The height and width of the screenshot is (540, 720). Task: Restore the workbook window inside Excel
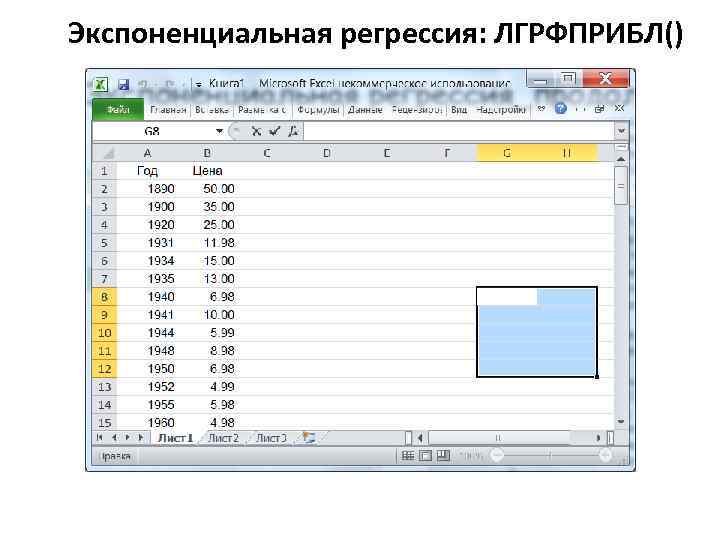(x=599, y=109)
